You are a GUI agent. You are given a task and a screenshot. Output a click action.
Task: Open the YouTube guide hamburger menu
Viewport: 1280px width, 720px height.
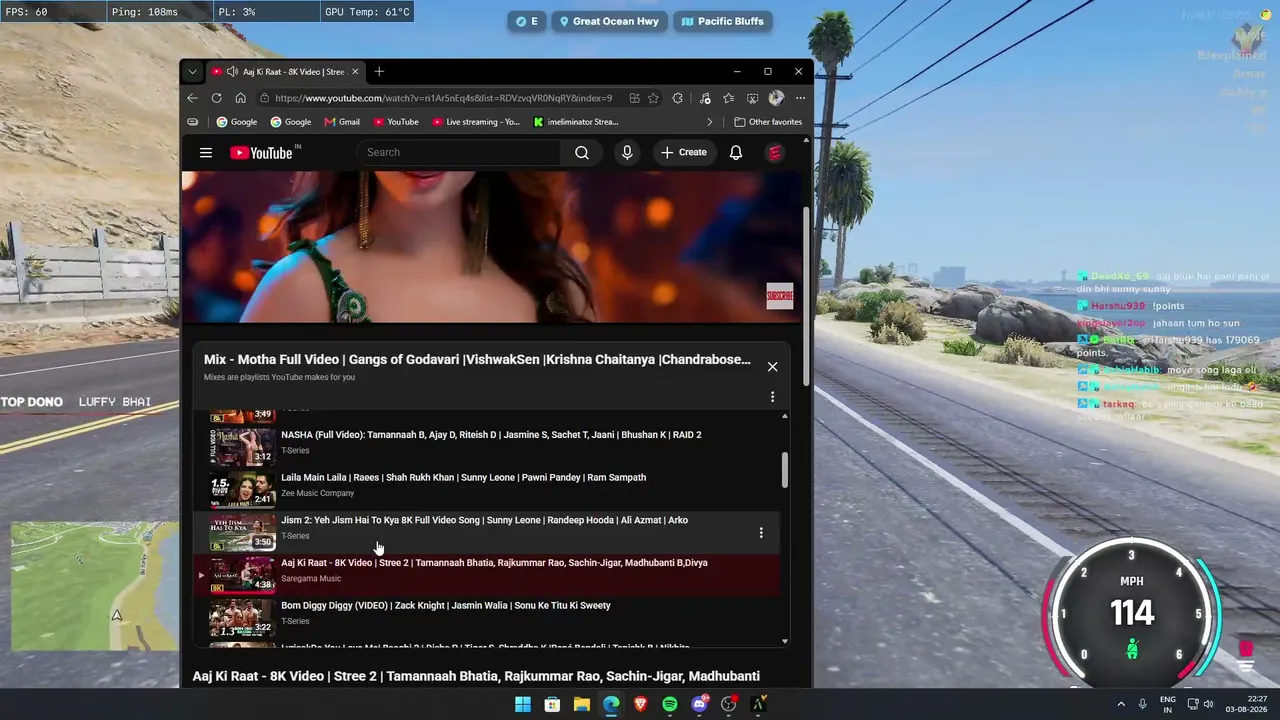coord(206,153)
